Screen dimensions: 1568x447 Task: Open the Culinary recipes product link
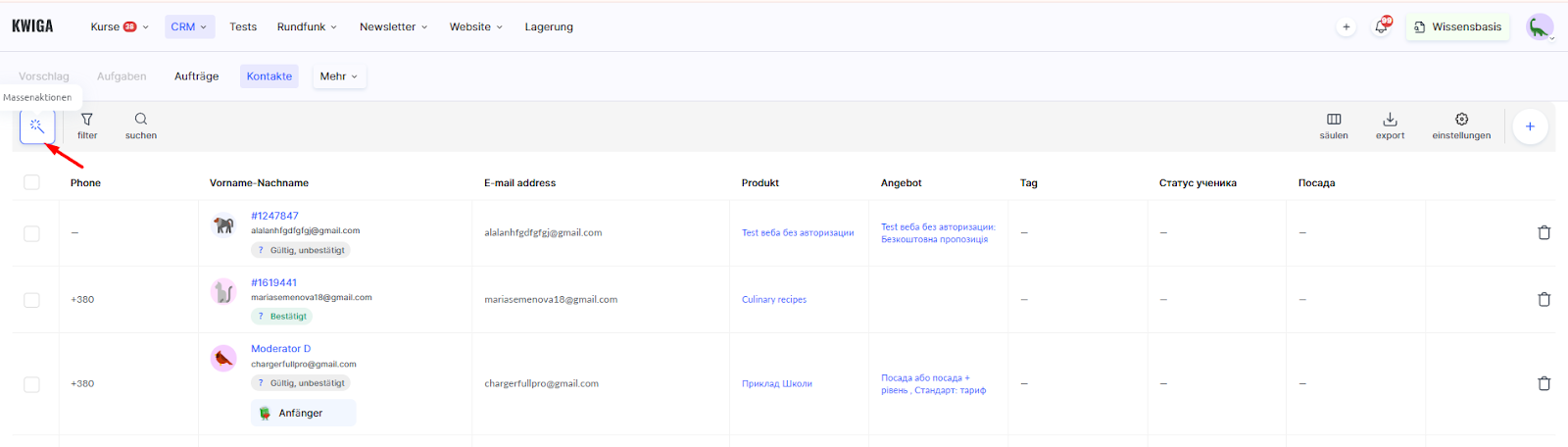774,300
